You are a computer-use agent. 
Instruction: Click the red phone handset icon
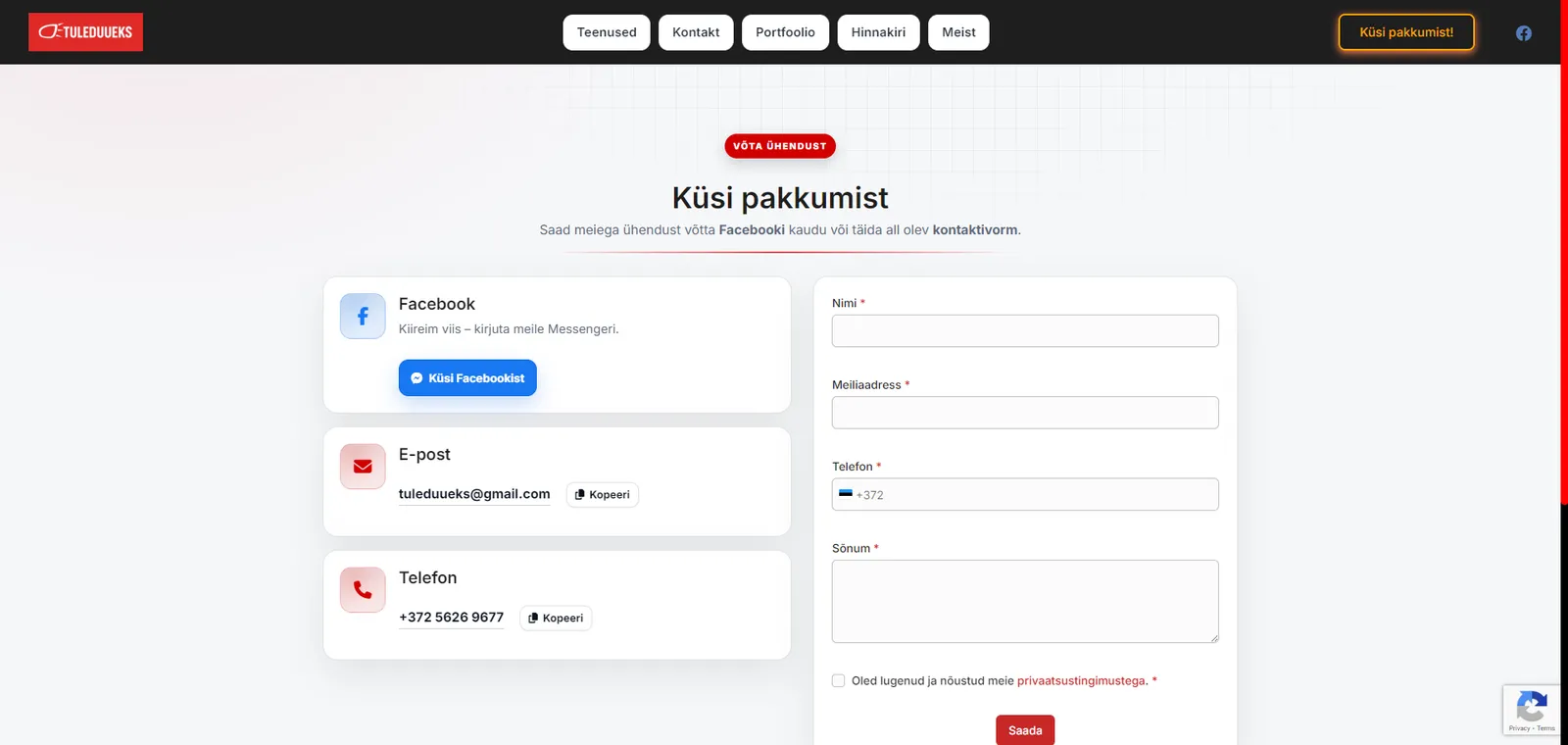[363, 590]
